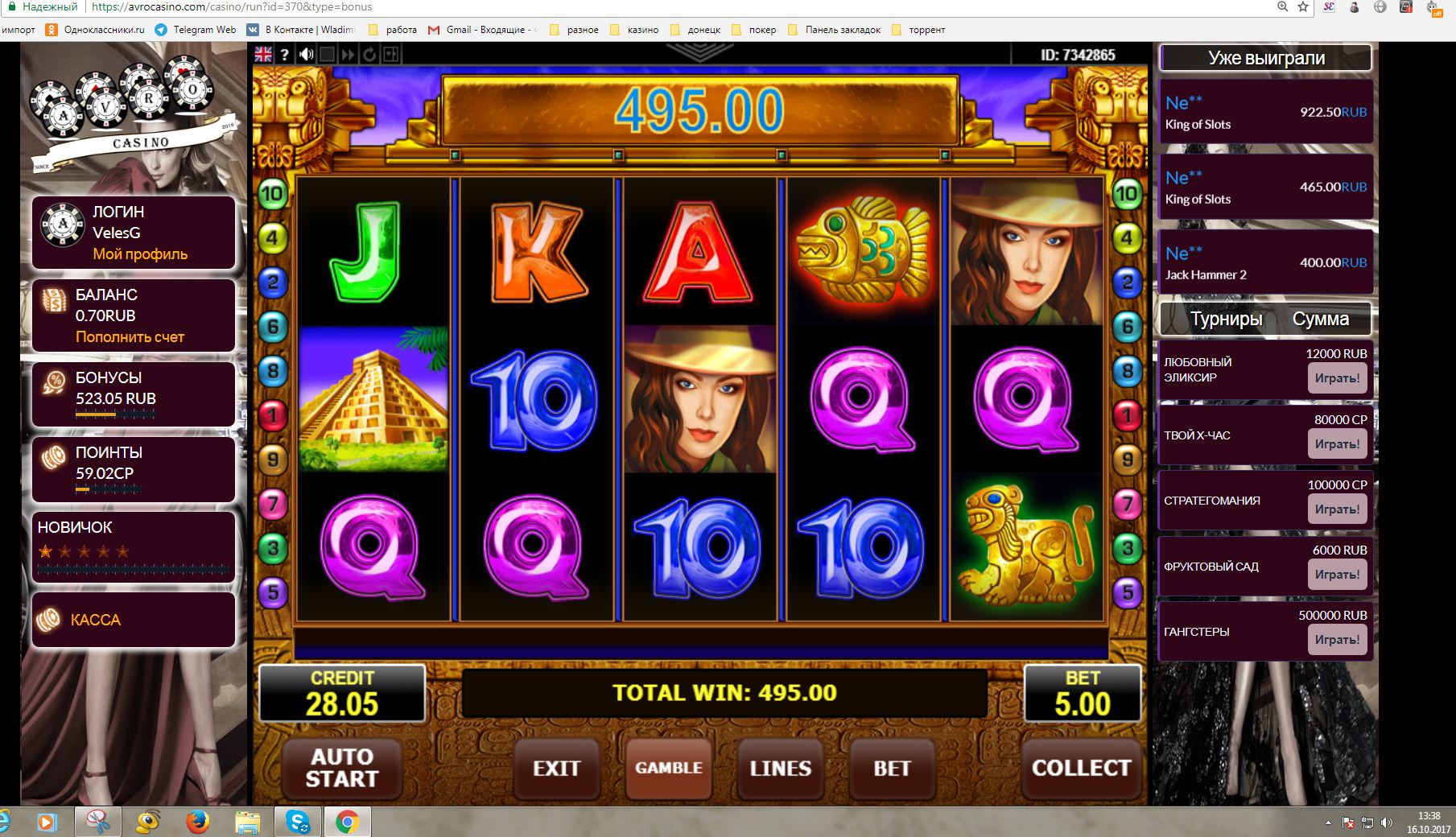Mute the game sound speaker icon

306,54
